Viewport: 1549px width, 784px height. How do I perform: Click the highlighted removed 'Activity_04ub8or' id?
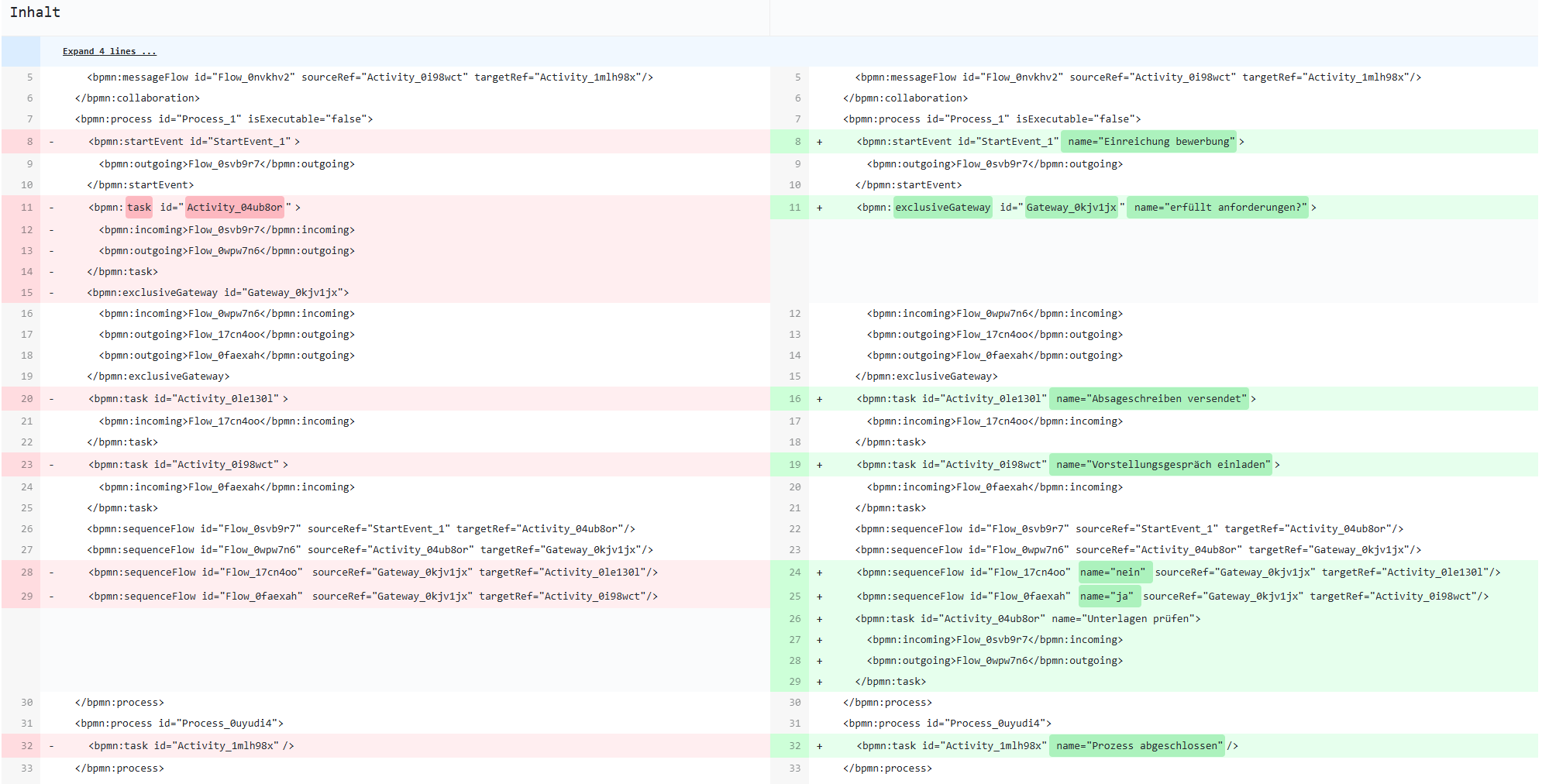(234, 208)
